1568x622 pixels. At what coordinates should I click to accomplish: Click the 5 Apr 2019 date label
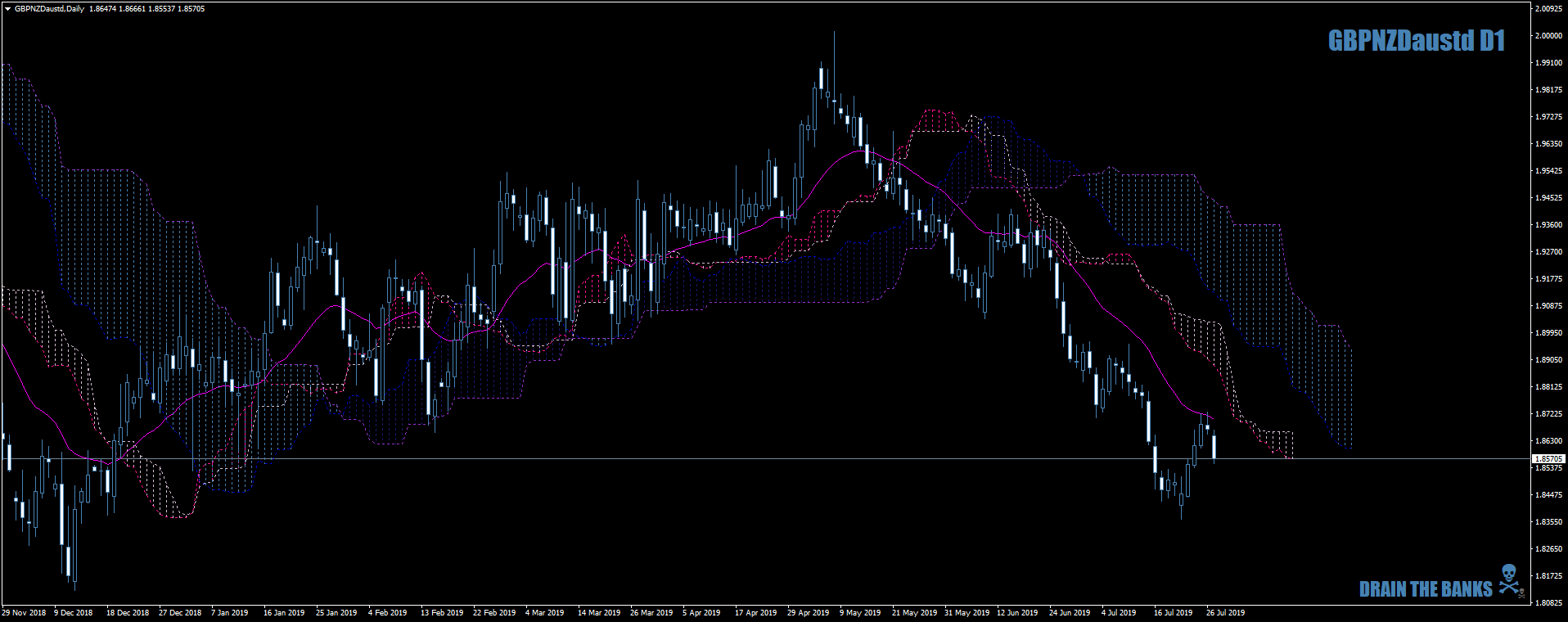(x=702, y=613)
